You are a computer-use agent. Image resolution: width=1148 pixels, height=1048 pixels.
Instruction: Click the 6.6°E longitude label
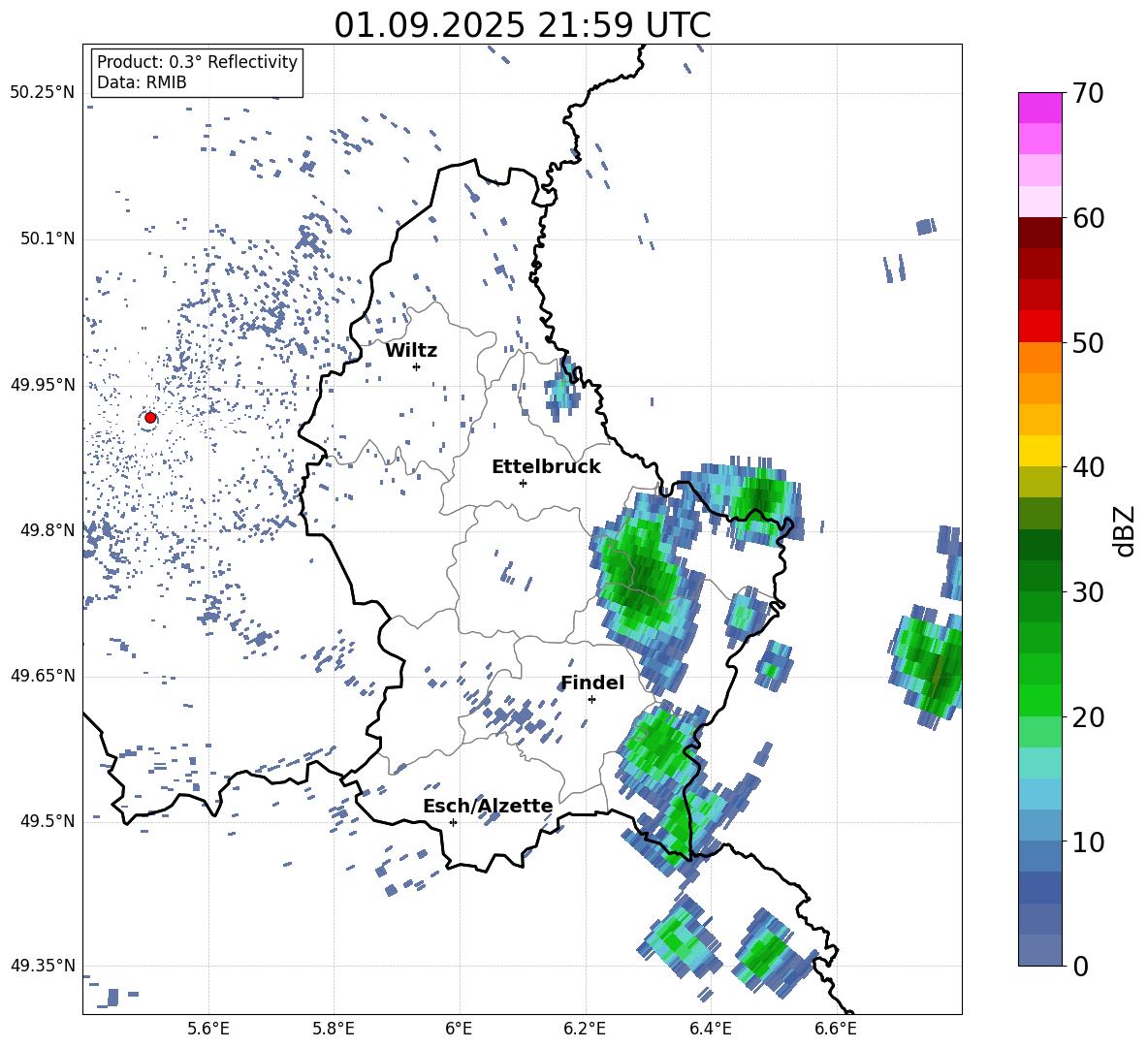[x=836, y=1029]
